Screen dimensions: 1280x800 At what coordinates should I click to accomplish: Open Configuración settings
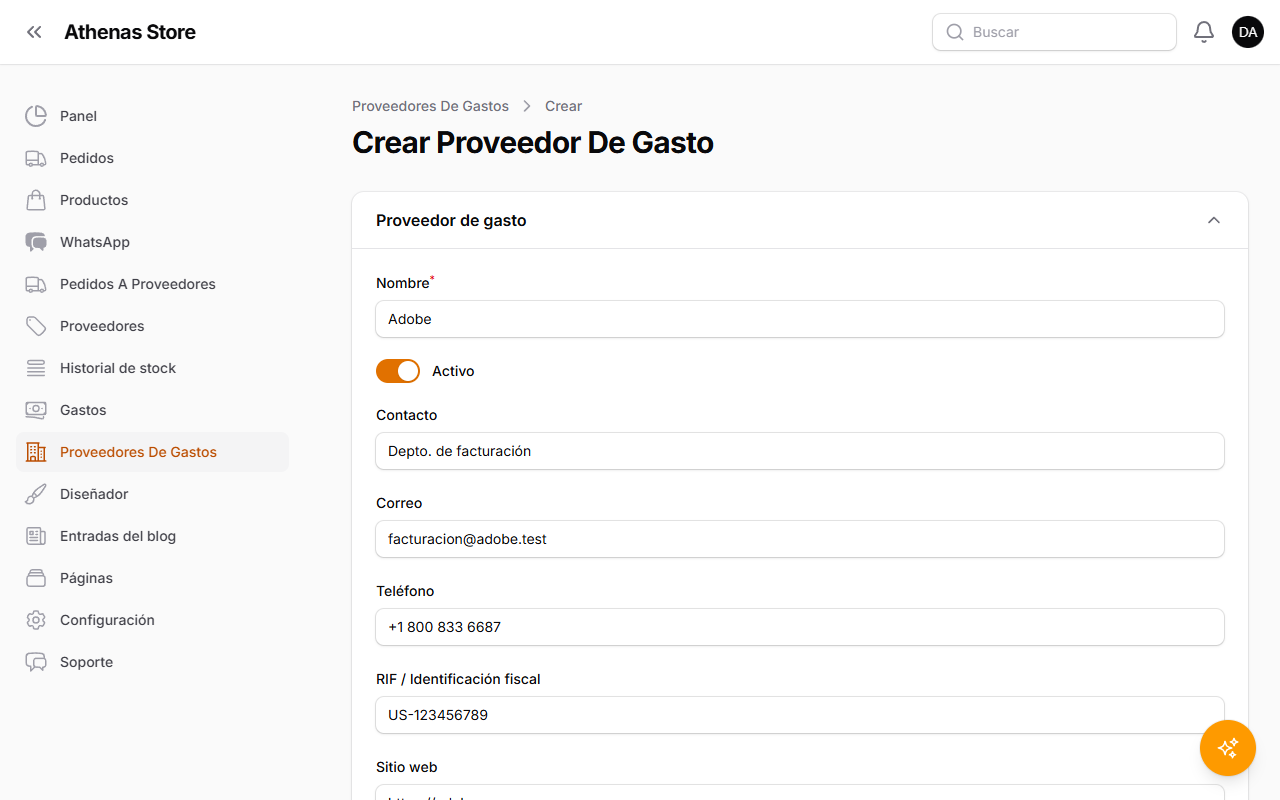pos(152,620)
